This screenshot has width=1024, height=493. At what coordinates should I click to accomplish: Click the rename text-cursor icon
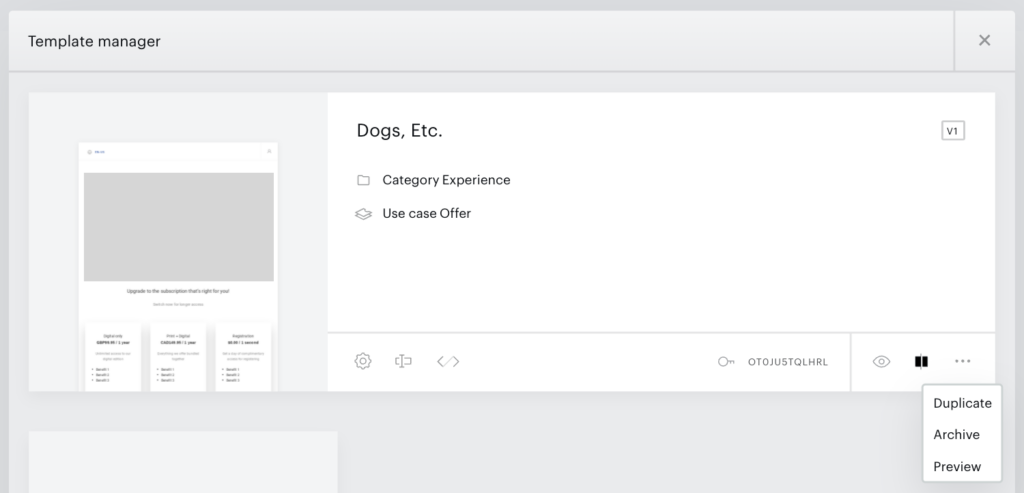pyautogui.click(x=404, y=361)
